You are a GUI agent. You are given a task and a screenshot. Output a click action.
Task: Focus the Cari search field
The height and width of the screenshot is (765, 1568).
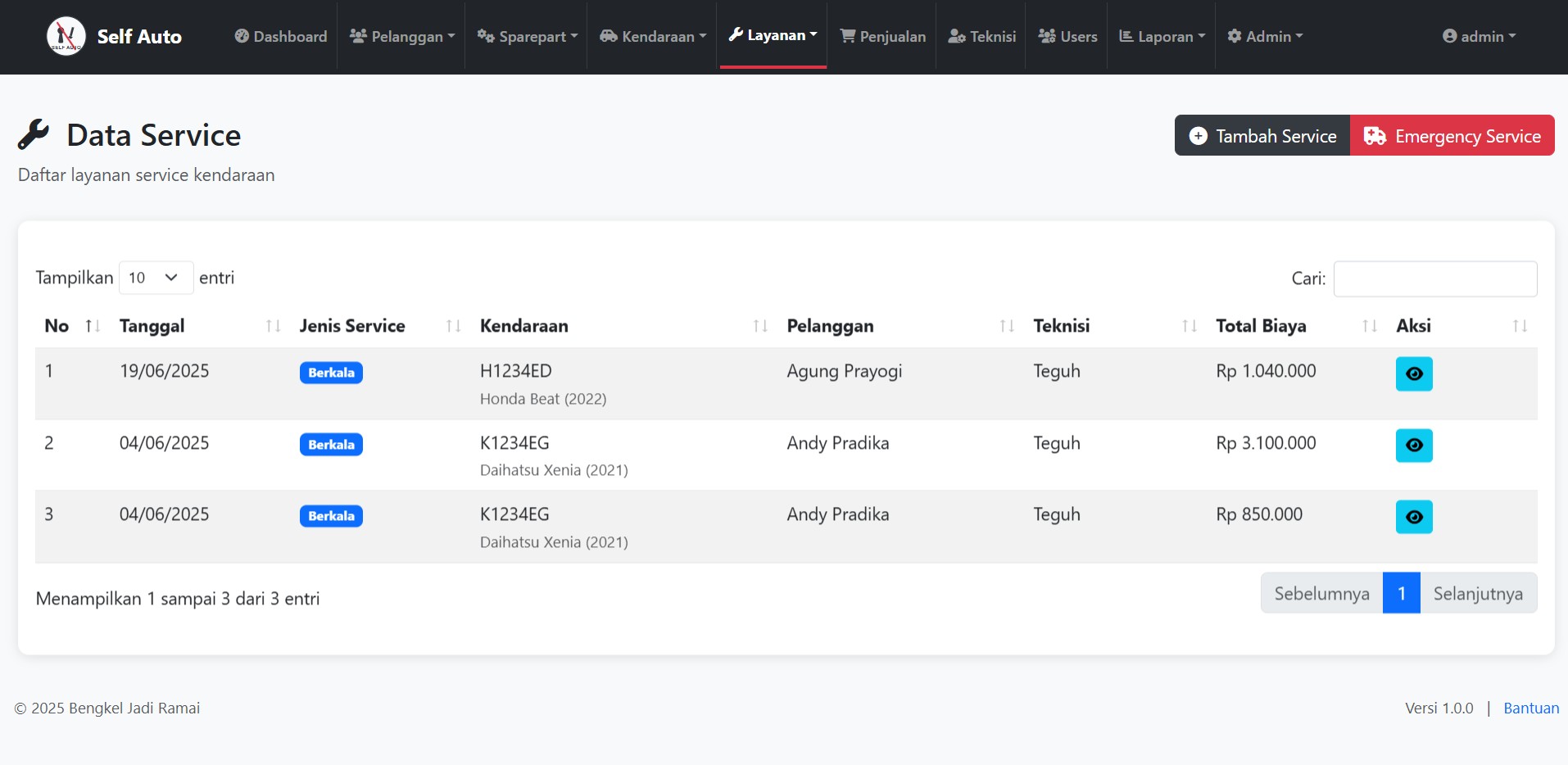pos(1435,278)
